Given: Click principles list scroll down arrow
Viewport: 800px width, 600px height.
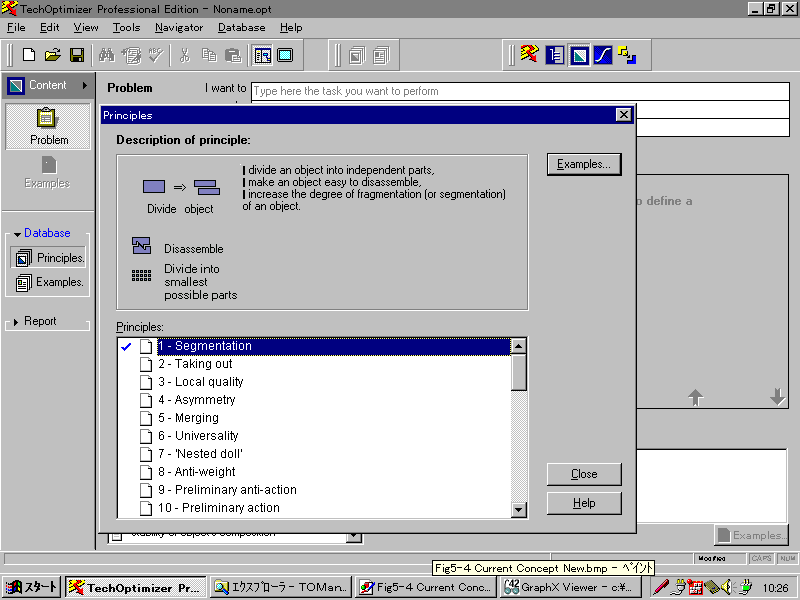Looking at the screenshot, I should click(518, 510).
